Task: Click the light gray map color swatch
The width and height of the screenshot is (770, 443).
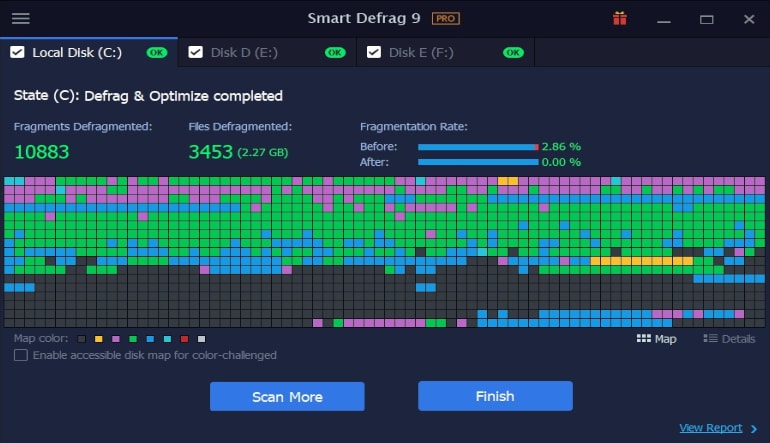Action: [201, 339]
